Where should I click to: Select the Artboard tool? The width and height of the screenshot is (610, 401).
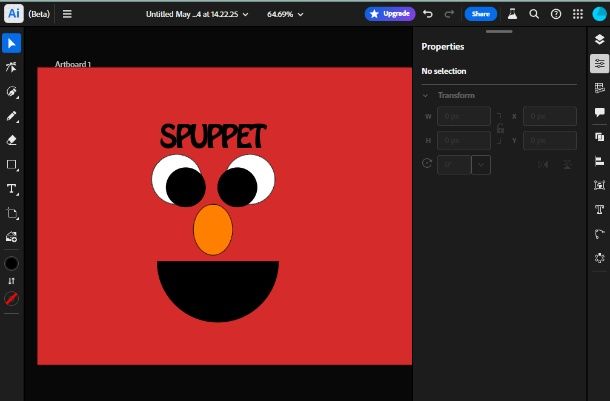tap(12, 213)
